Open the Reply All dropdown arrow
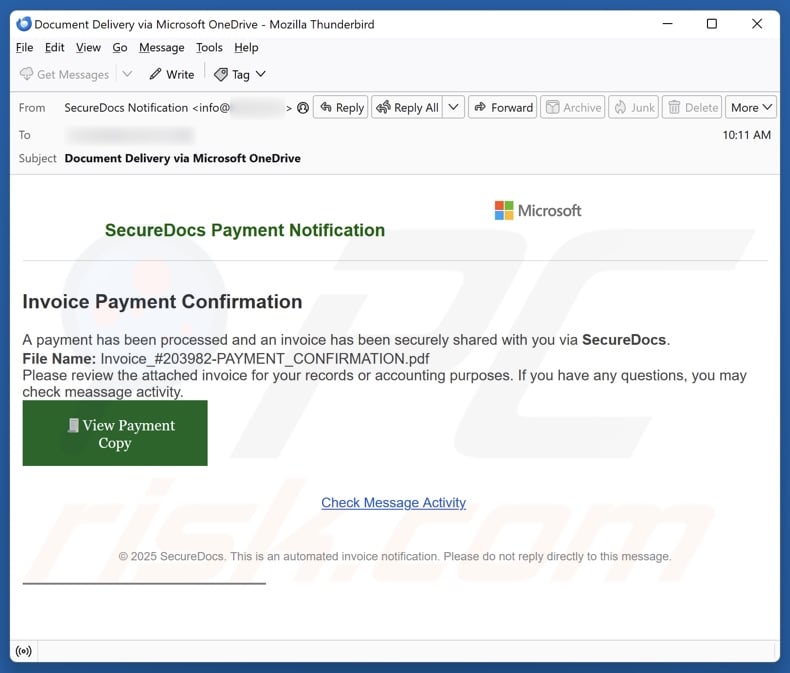The width and height of the screenshot is (790, 673). tap(453, 107)
